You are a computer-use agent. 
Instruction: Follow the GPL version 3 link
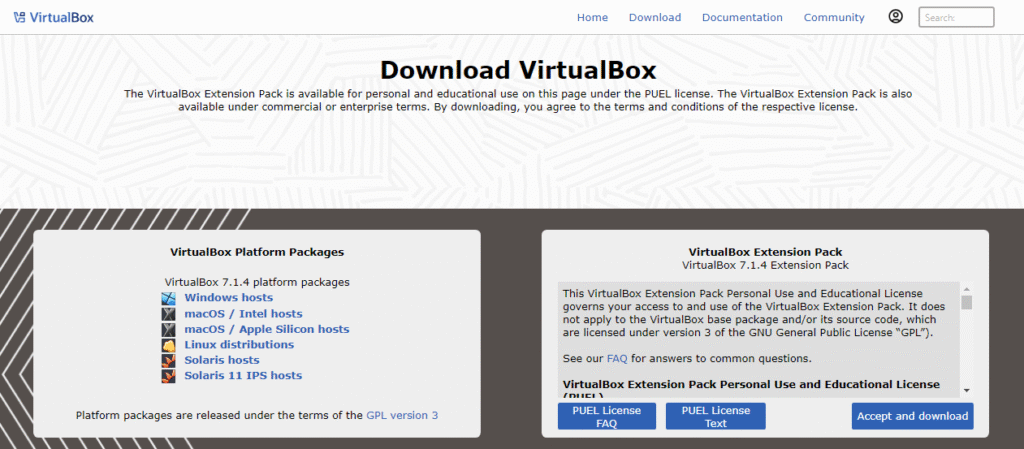(402, 415)
